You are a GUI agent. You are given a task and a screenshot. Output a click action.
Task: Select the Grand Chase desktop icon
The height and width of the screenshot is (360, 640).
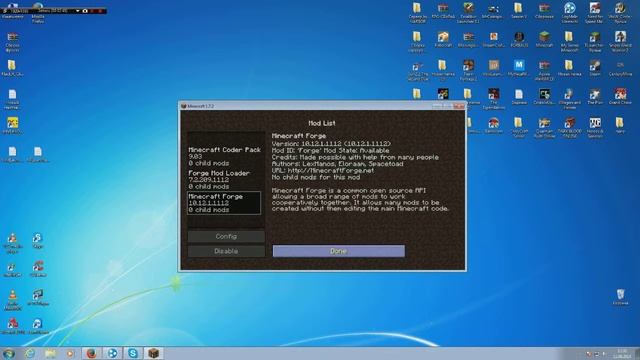(x=620, y=97)
